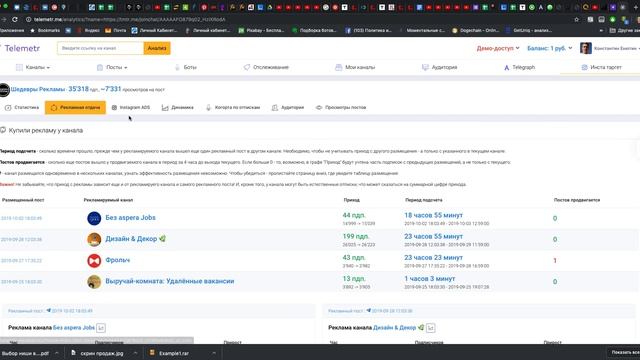Viewport: 640px width, 360px height.
Task: Click the Шедевры Рекламы channel avatar
Action: tap(4, 90)
